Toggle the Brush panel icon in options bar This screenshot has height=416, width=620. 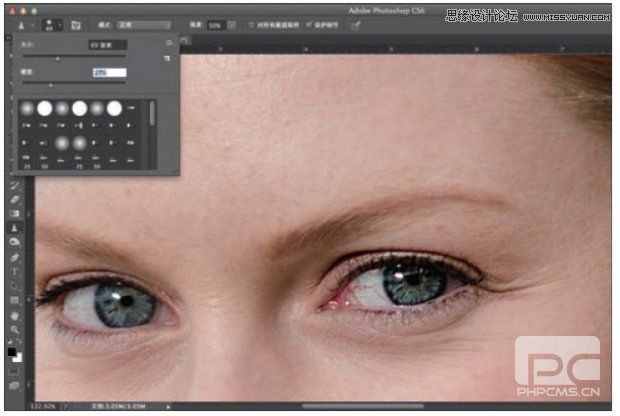(76, 26)
